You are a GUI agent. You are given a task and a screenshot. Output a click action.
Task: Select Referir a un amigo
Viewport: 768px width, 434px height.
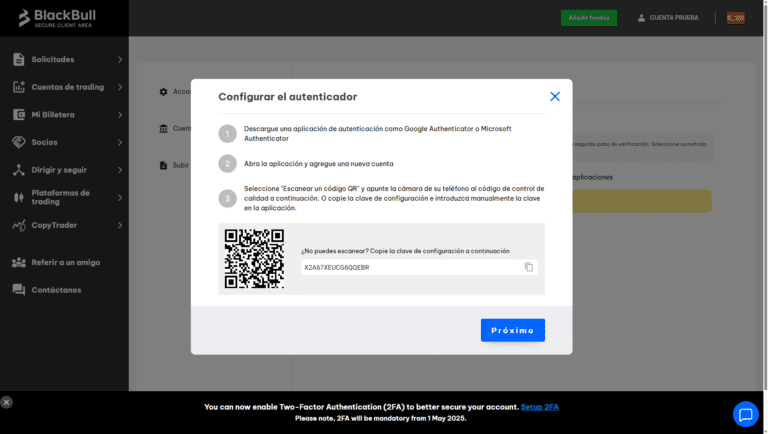click(65, 262)
